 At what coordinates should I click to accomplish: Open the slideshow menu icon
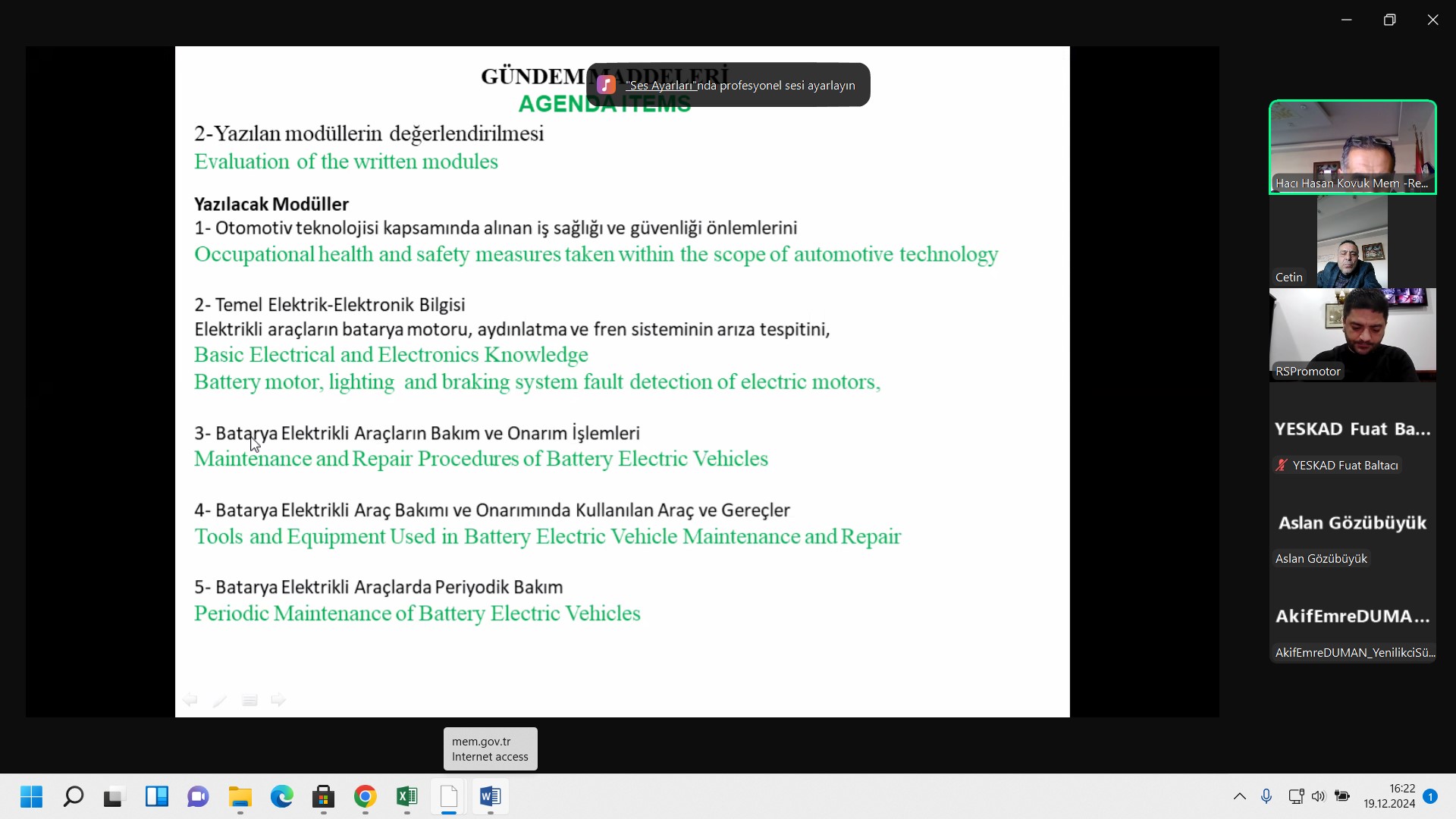click(249, 700)
